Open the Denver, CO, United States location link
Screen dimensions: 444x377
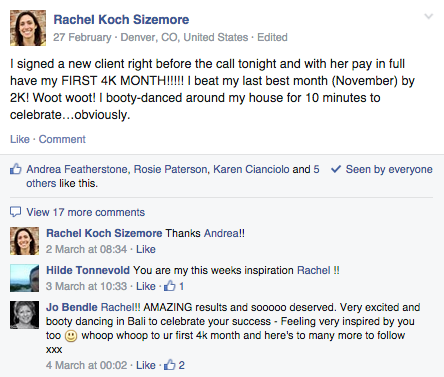[x=184, y=37]
